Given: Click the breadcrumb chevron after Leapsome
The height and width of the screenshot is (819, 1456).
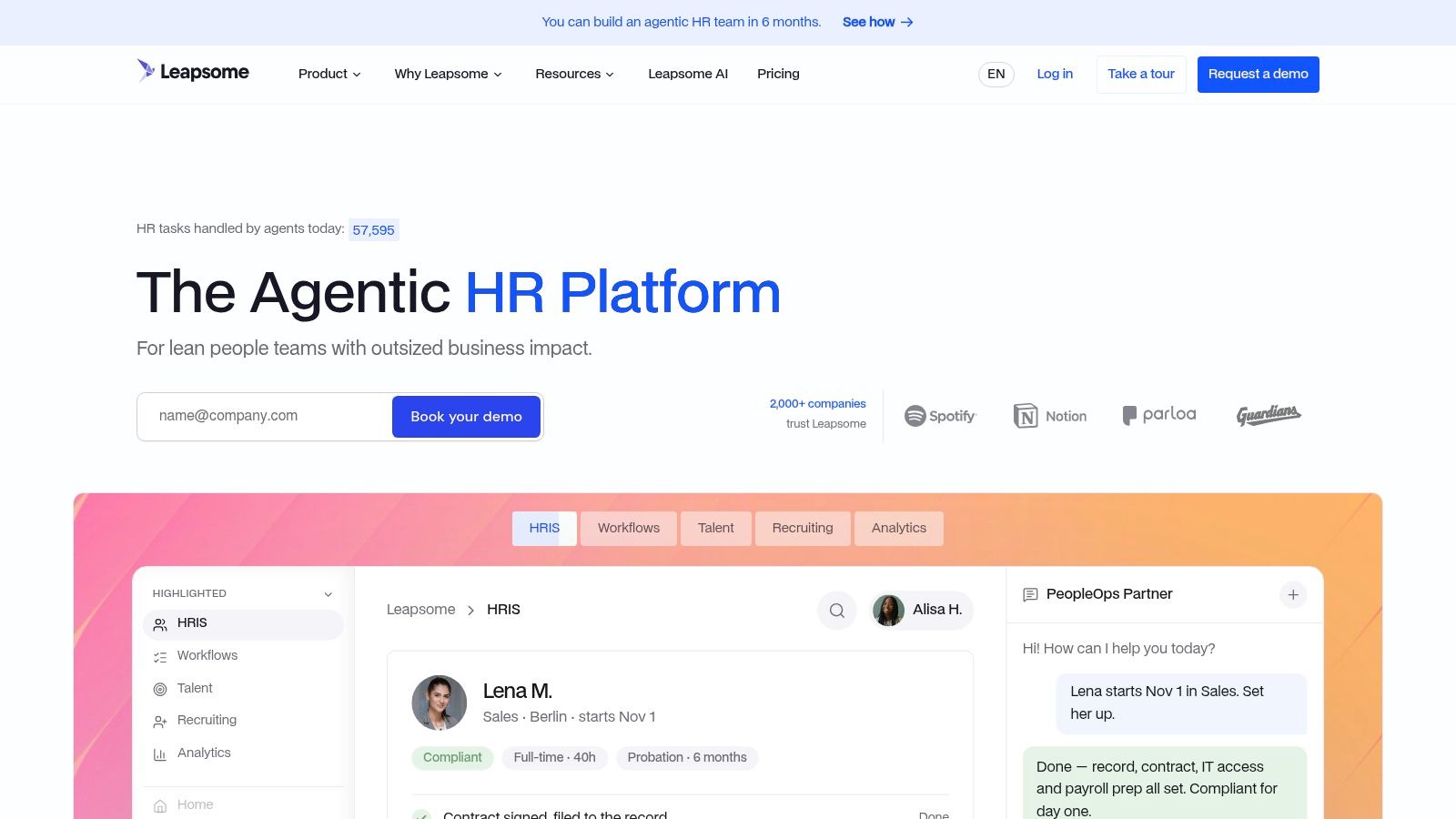Looking at the screenshot, I should coord(470,611).
